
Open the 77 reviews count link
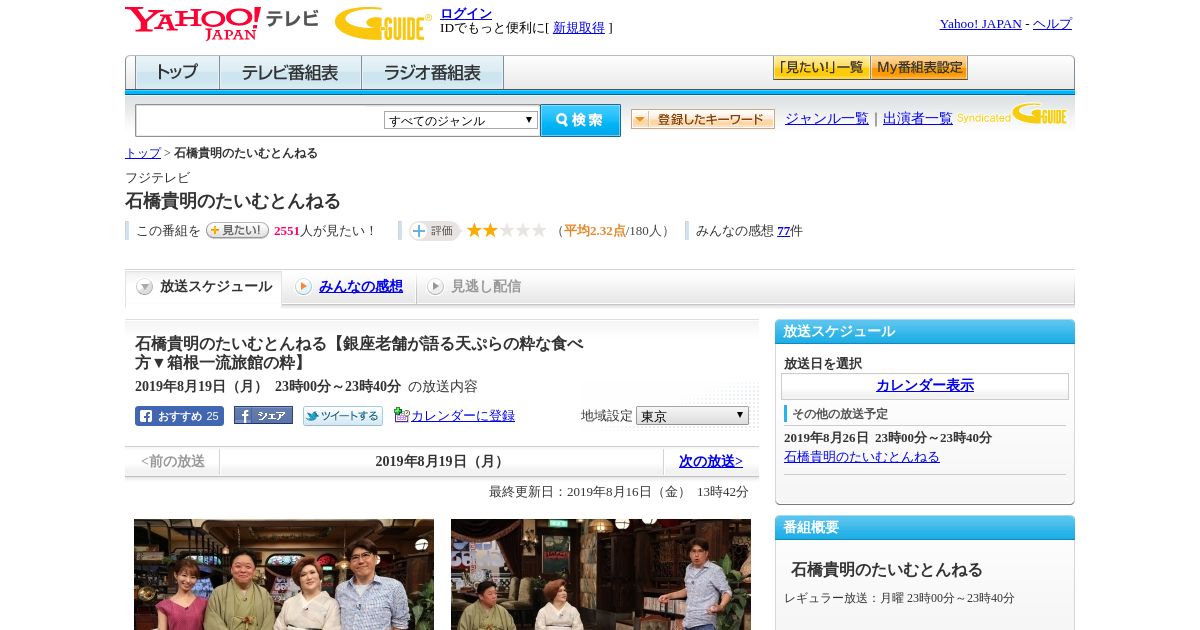point(784,231)
